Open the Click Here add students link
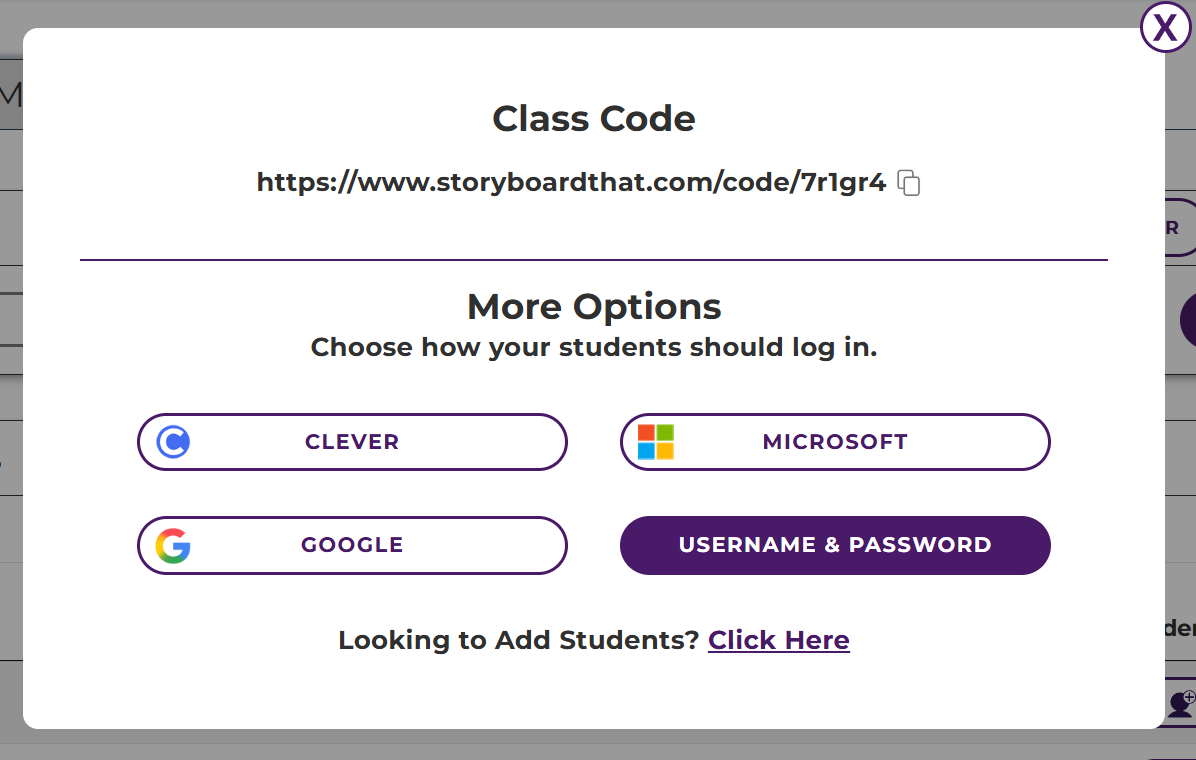Image resolution: width=1196 pixels, height=760 pixels. pyautogui.click(x=778, y=640)
